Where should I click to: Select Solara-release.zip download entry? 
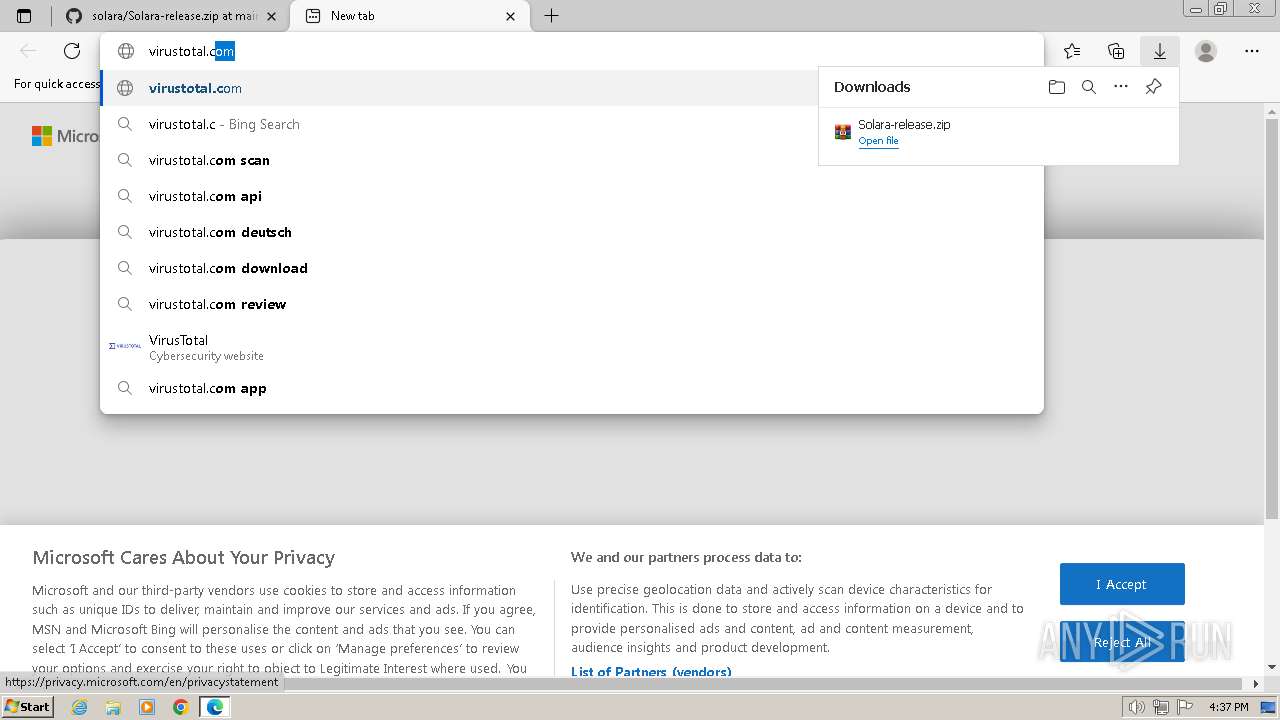tap(998, 132)
